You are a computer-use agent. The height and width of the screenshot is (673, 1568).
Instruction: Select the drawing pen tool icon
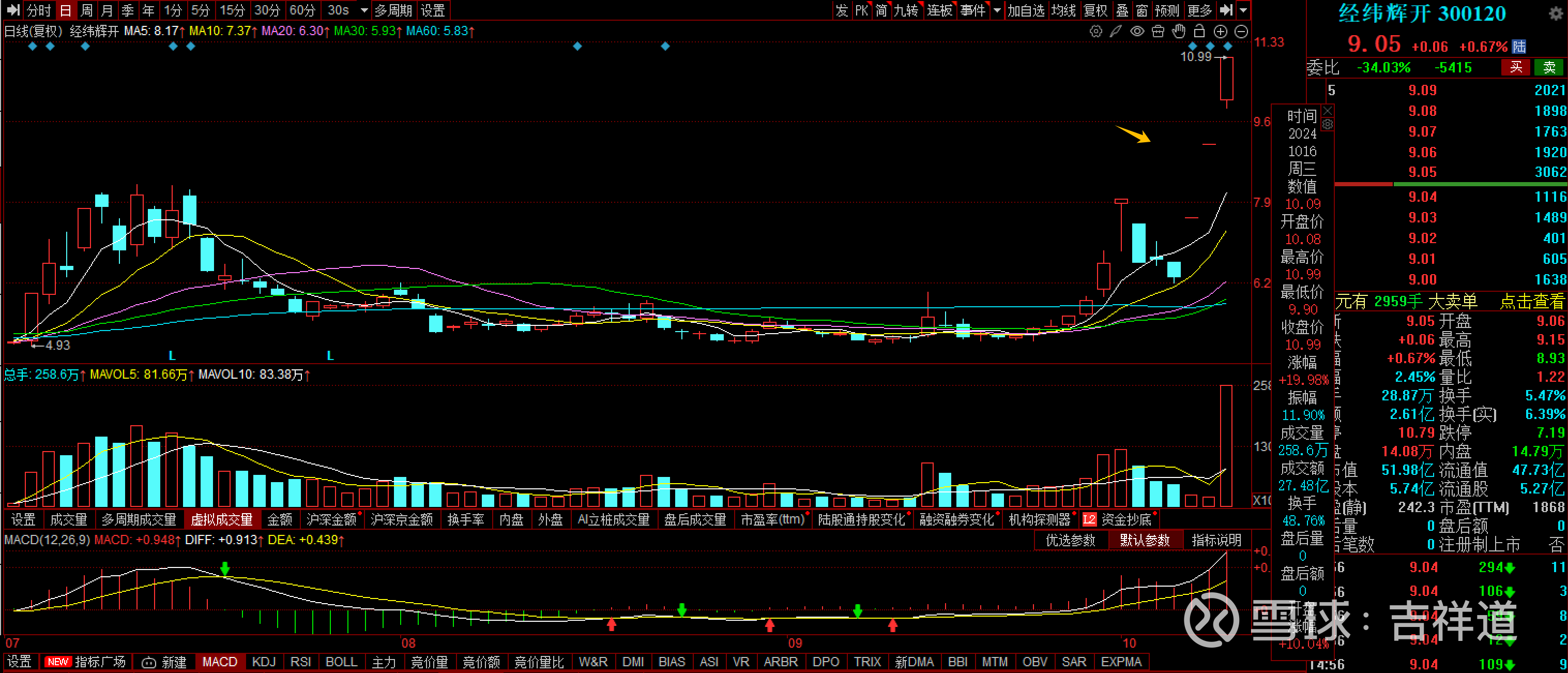tap(1116, 31)
